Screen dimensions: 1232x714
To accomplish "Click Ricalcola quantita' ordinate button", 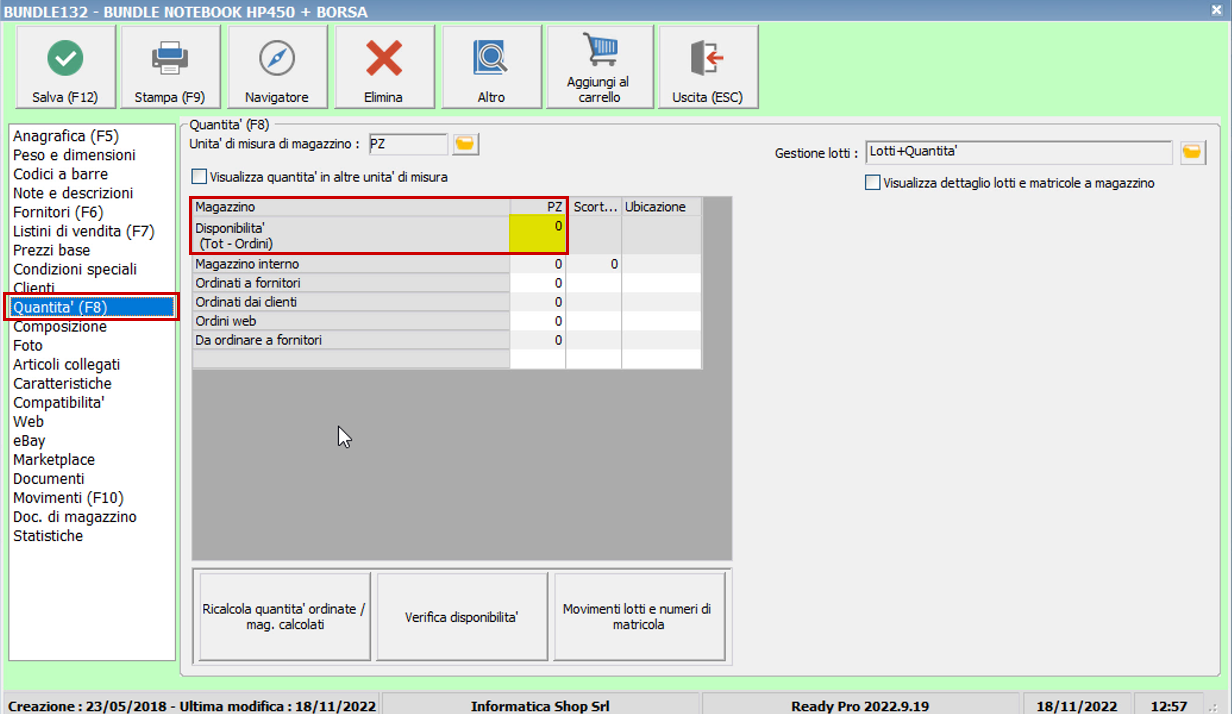I will [285, 617].
